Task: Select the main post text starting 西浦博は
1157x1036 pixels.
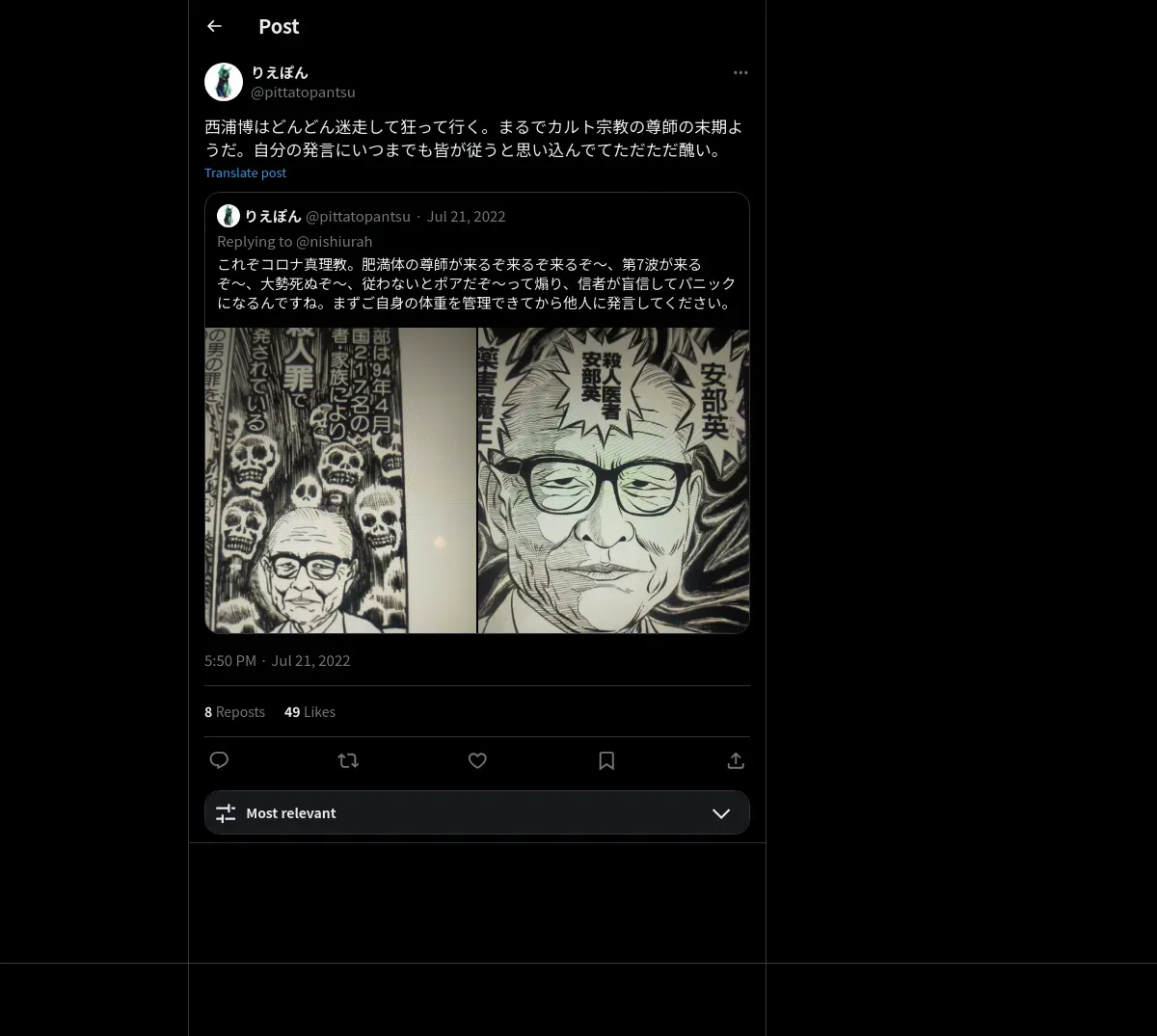Action: pos(473,138)
